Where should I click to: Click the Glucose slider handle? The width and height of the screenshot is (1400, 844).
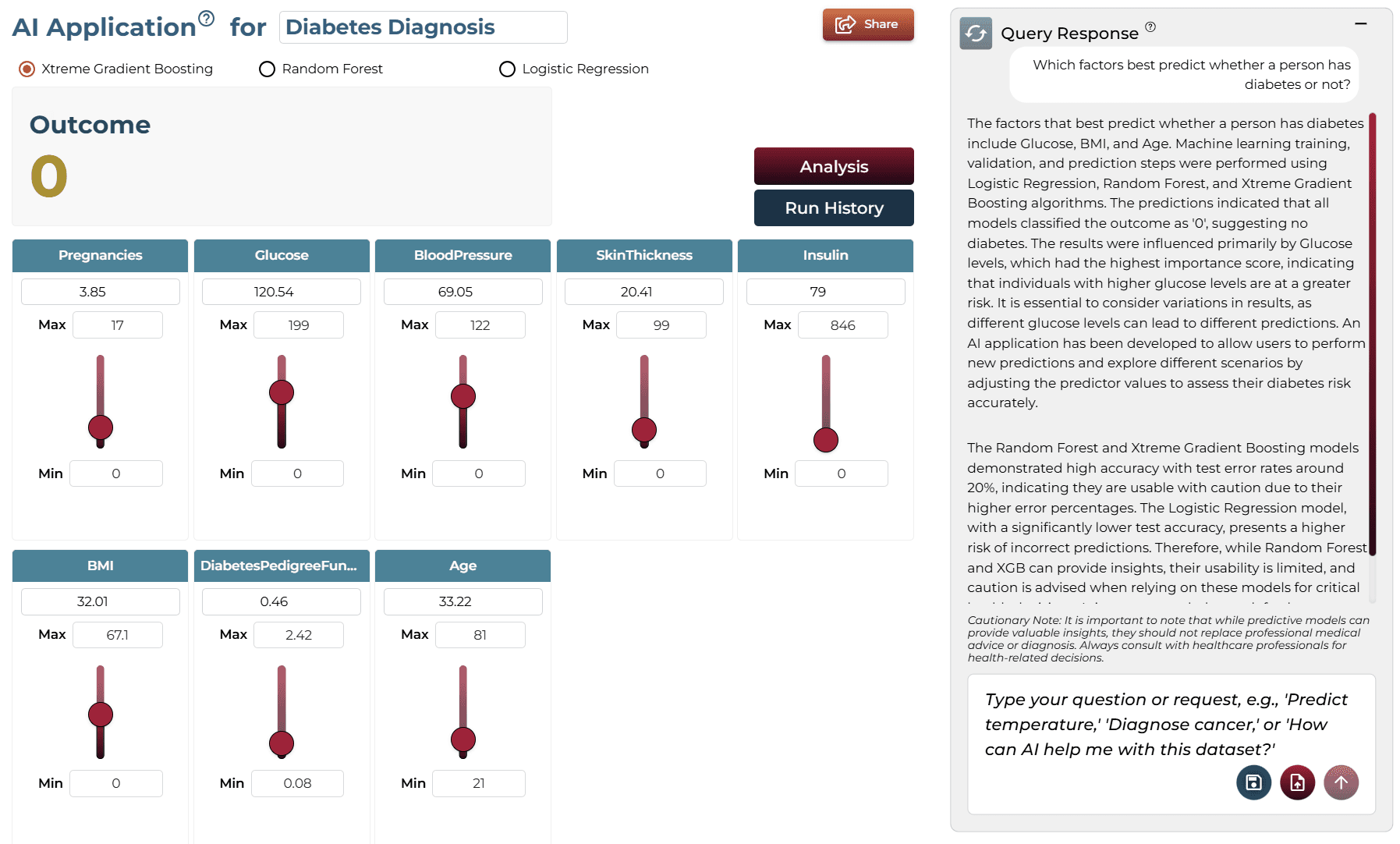282,392
